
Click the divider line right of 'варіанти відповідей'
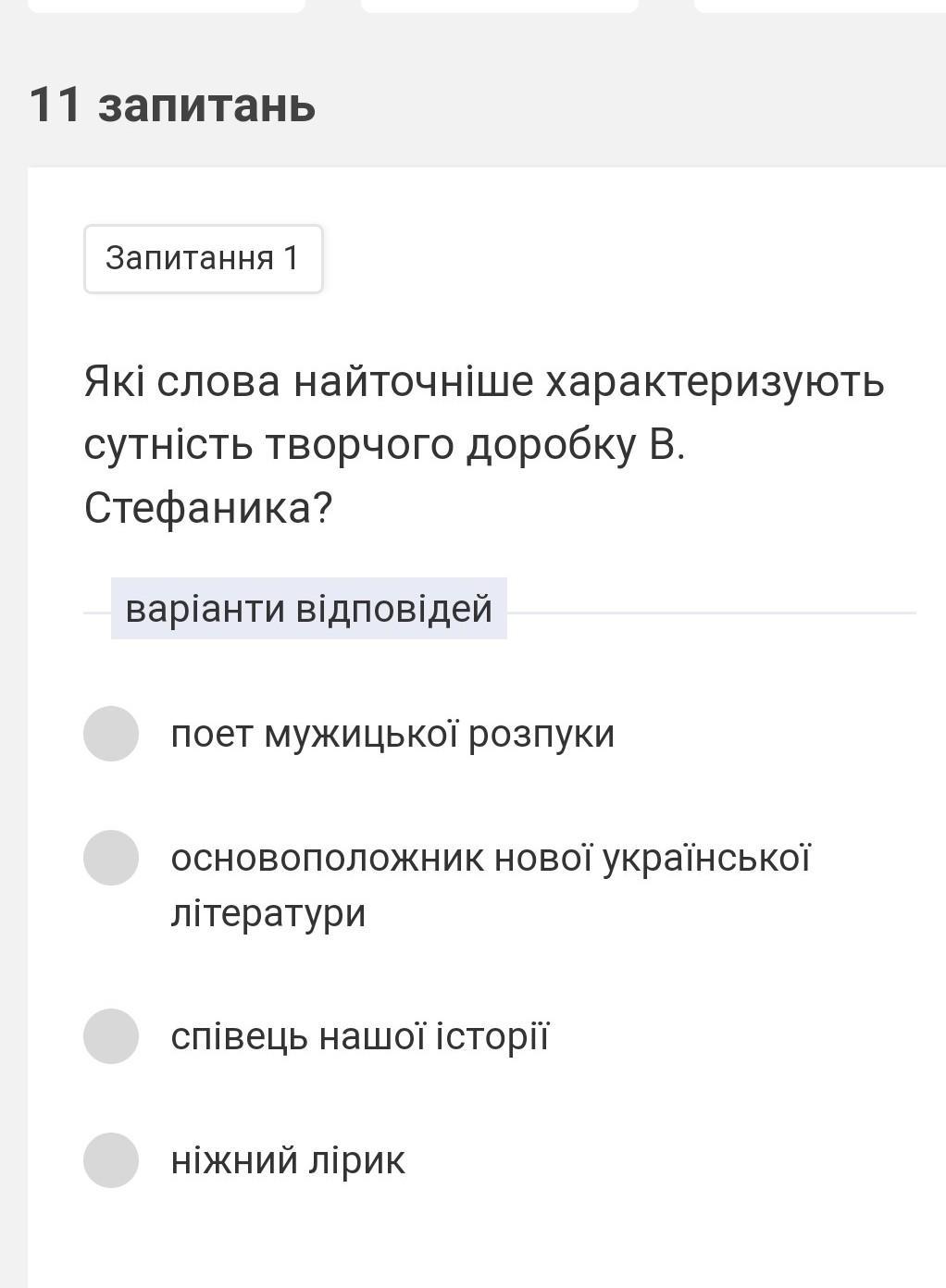711,613
